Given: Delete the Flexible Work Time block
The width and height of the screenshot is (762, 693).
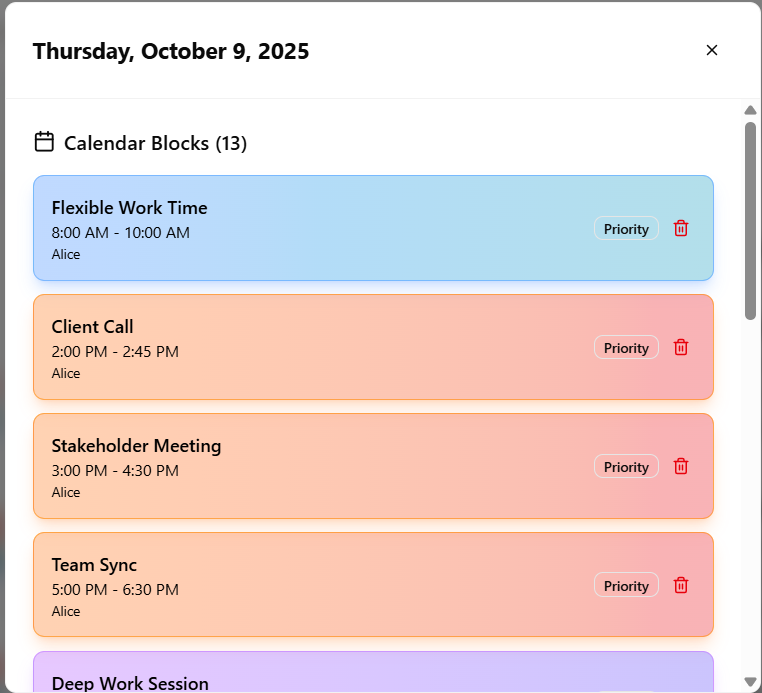Looking at the screenshot, I should pyautogui.click(x=681, y=228).
